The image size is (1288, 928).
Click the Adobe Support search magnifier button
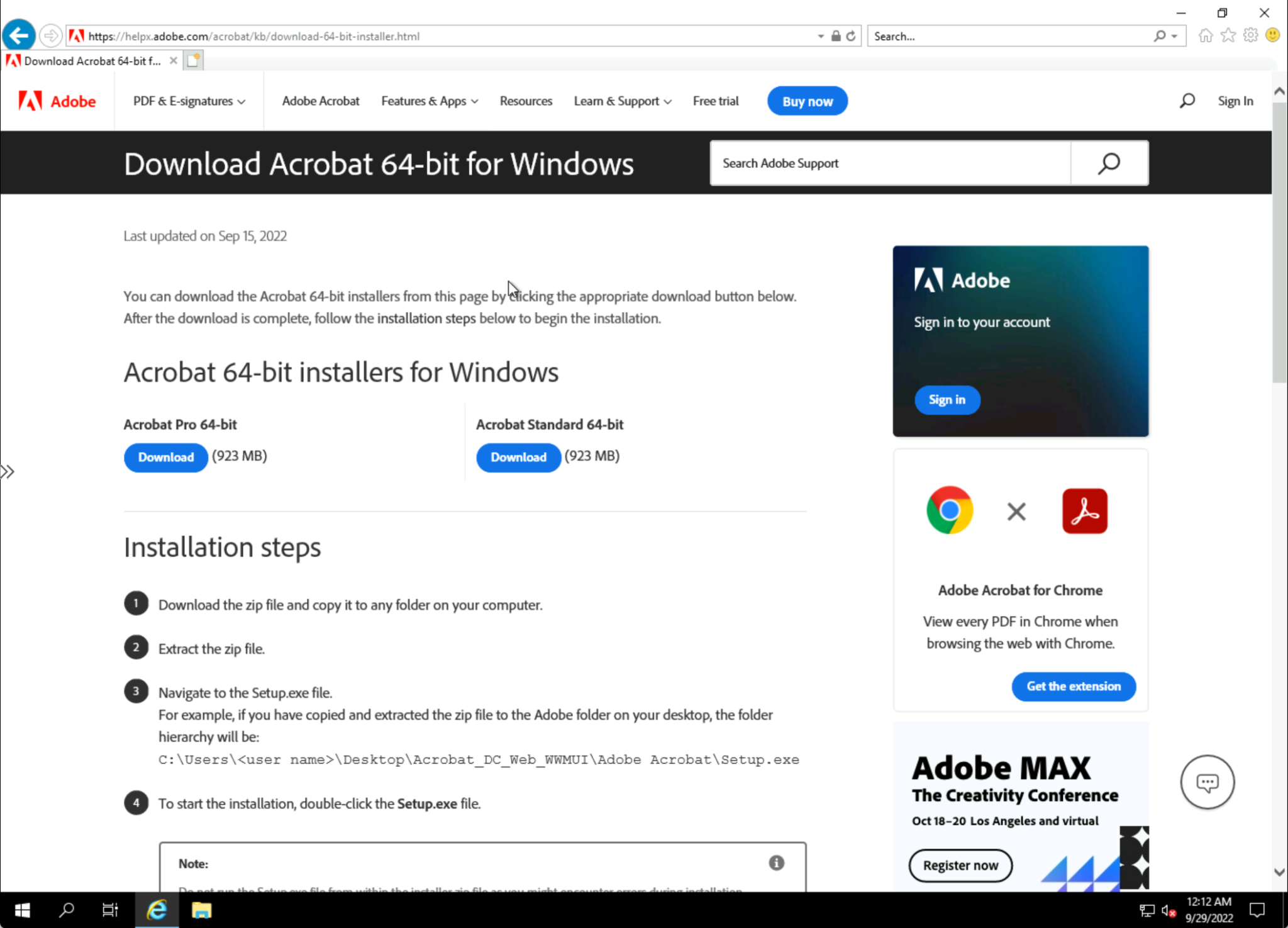tap(1109, 163)
